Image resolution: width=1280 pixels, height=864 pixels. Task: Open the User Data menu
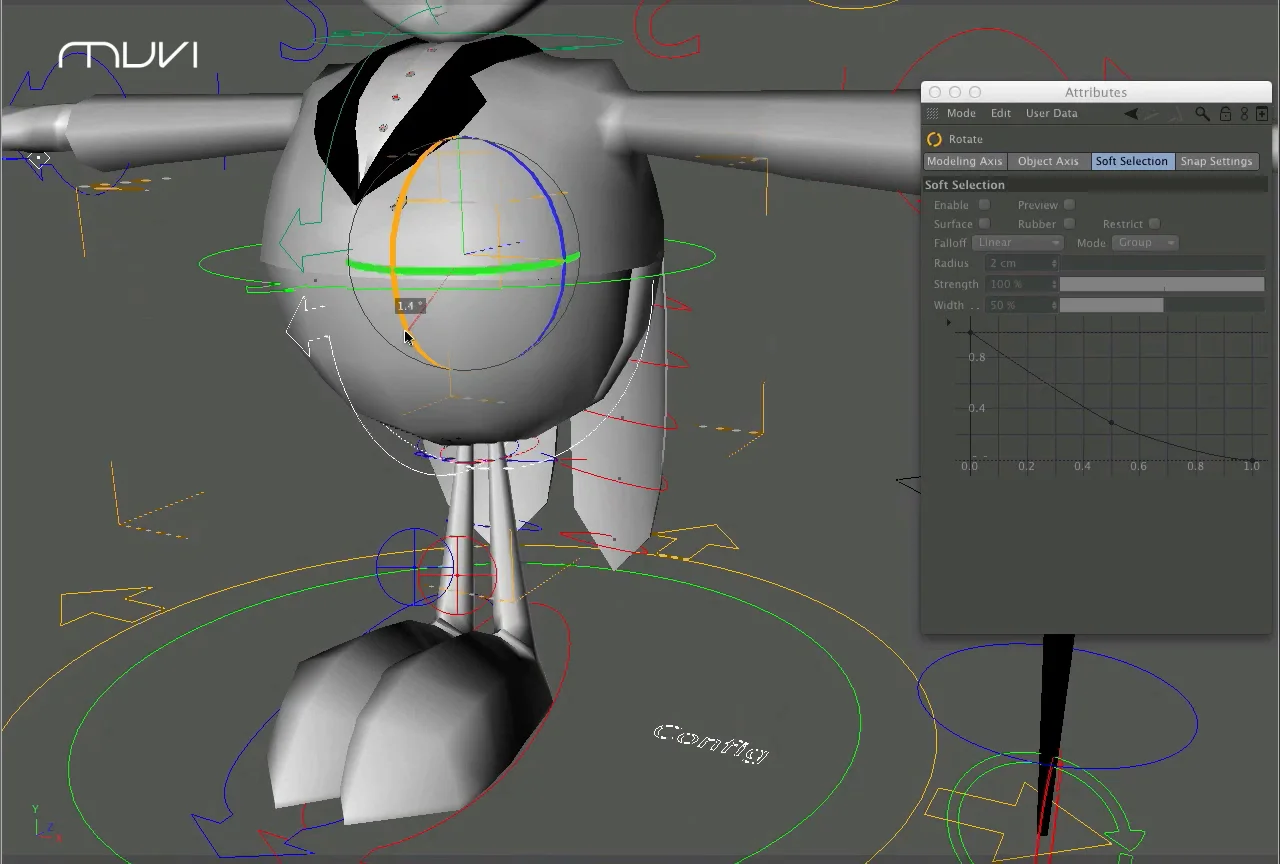[1052, 114]
